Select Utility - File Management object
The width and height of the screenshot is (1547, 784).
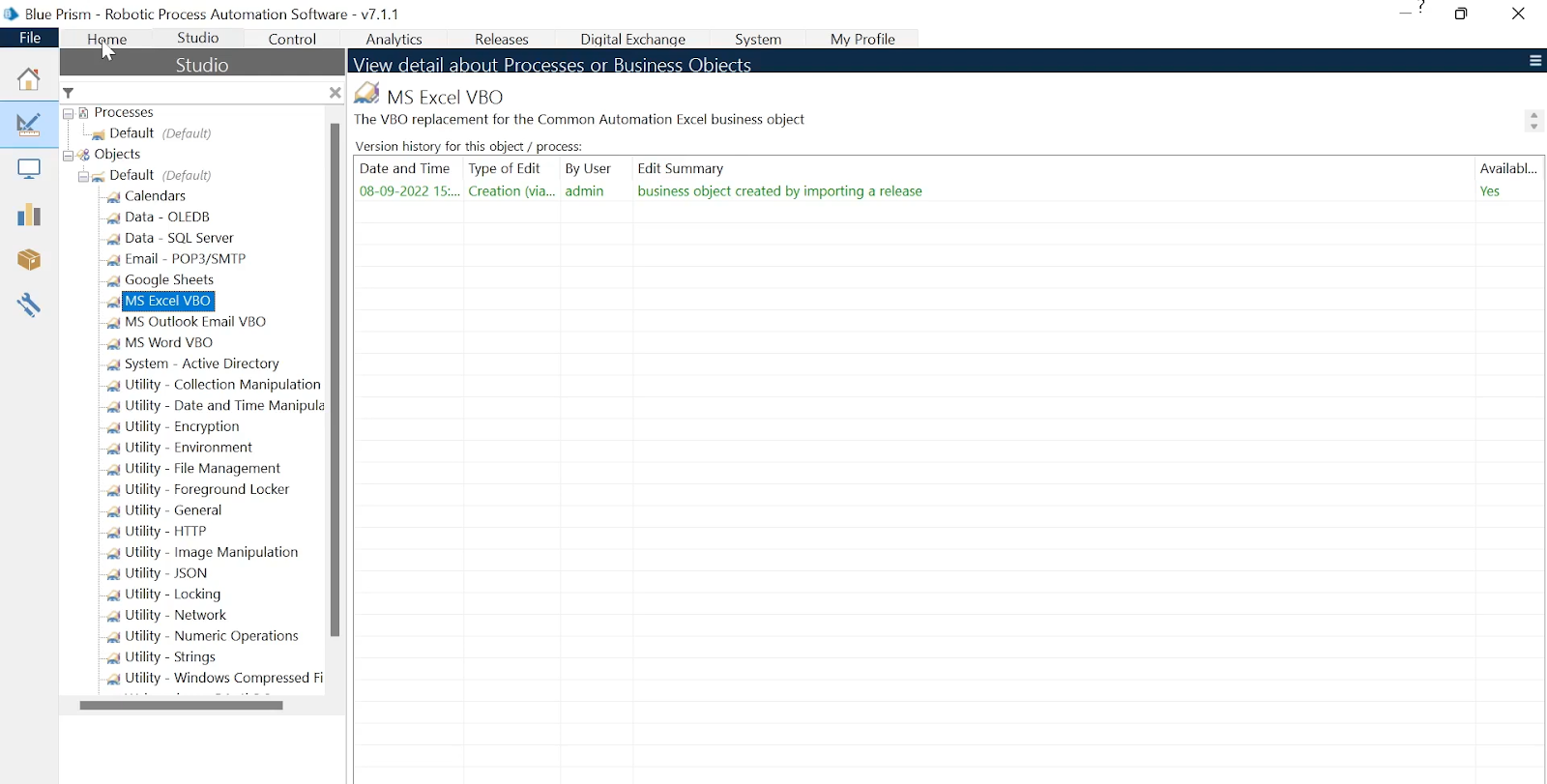click(202, 469)
